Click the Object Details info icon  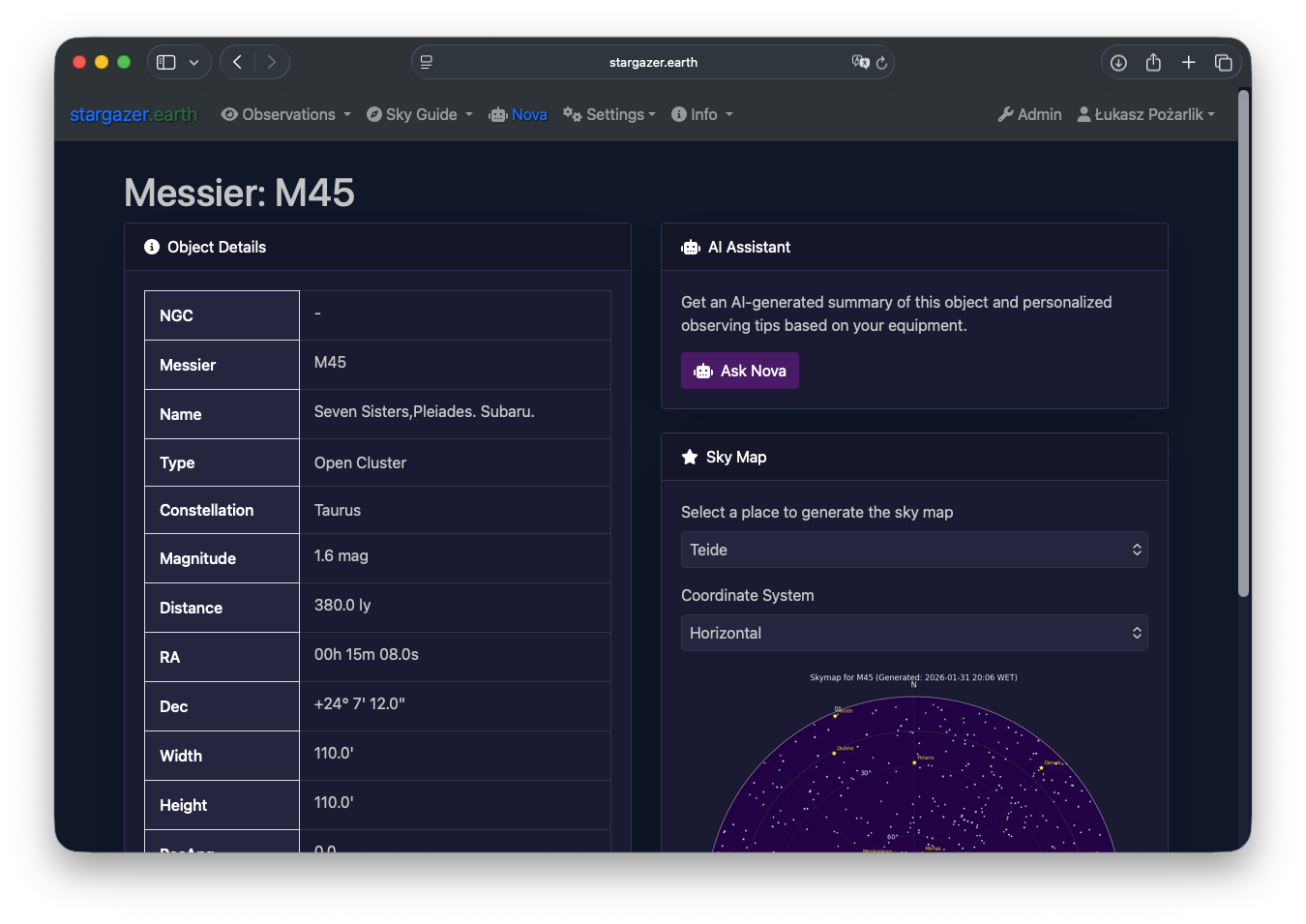coord(152,247)
